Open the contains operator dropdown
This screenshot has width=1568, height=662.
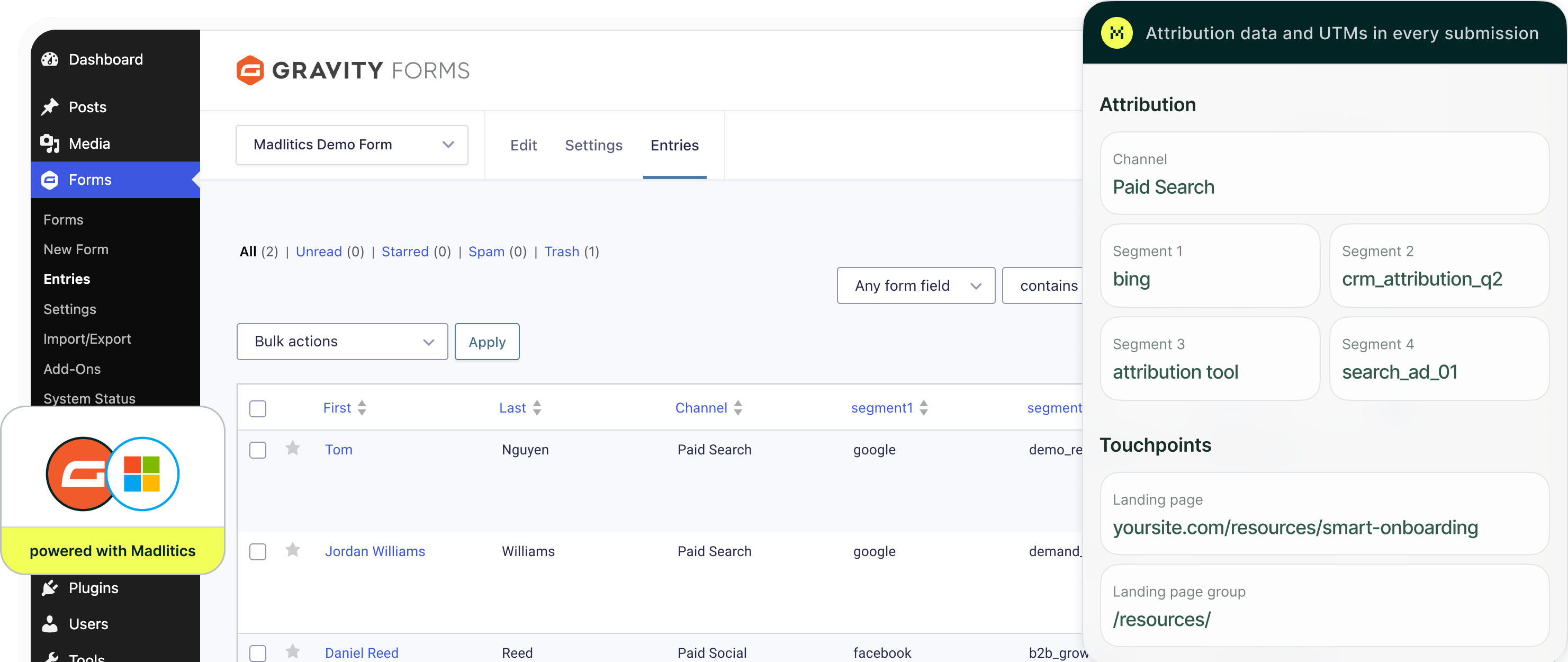pos(1043,285)
